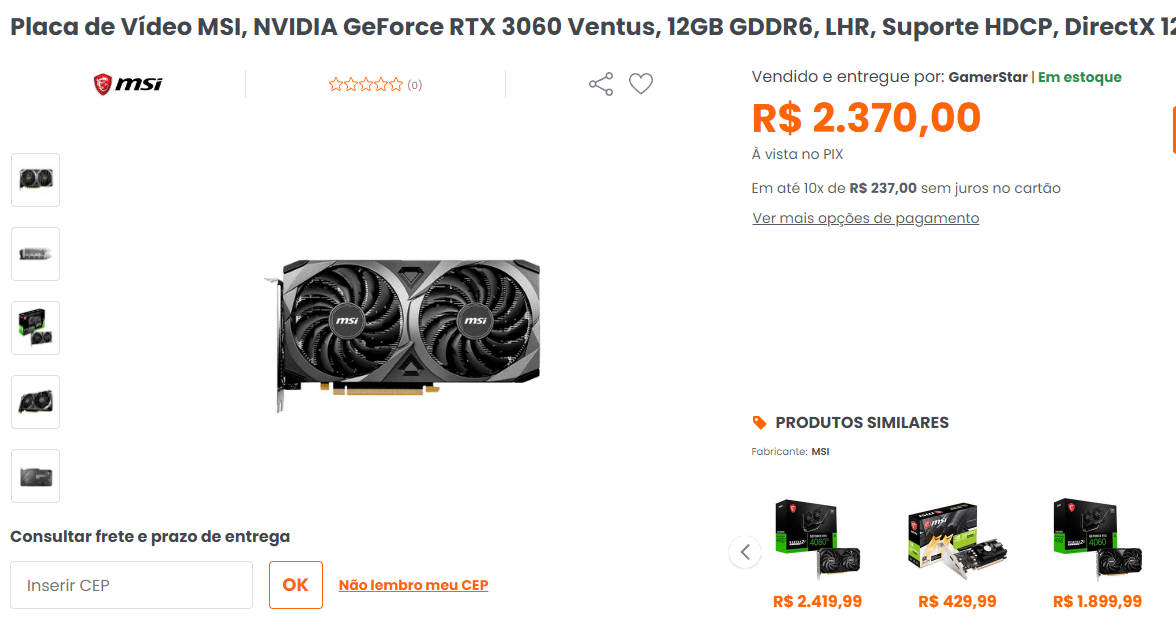Add product to favorites with heart icon
1176x640 pixels.
640,84
